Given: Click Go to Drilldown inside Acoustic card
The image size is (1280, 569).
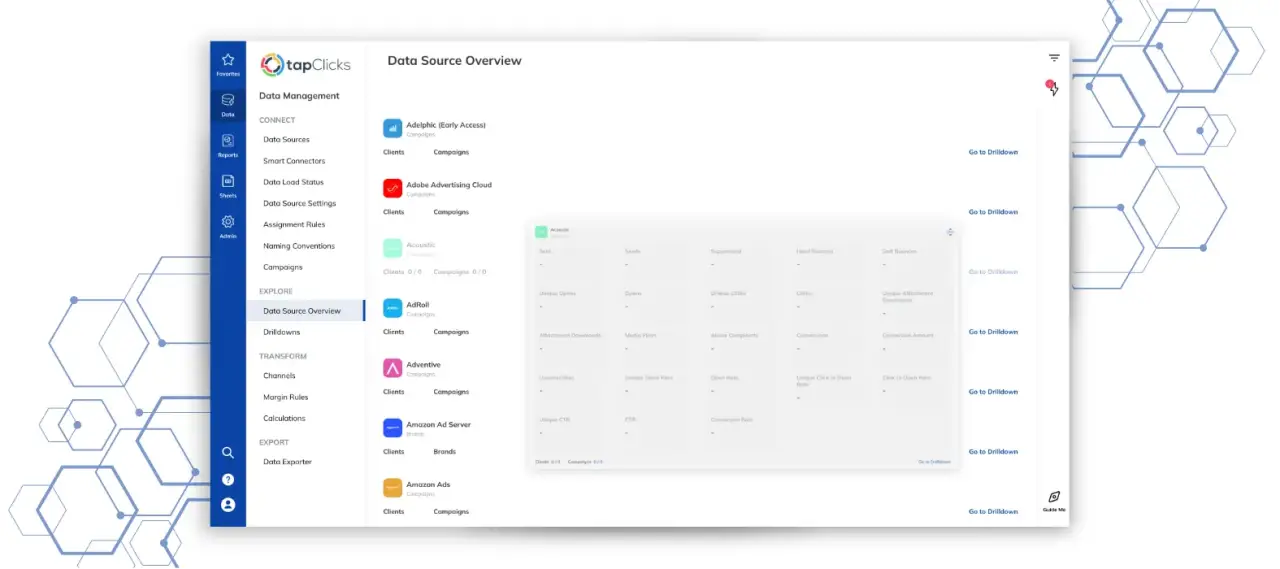Looking at the screenshot, I should pyautogui.click(x=934, y=462).
